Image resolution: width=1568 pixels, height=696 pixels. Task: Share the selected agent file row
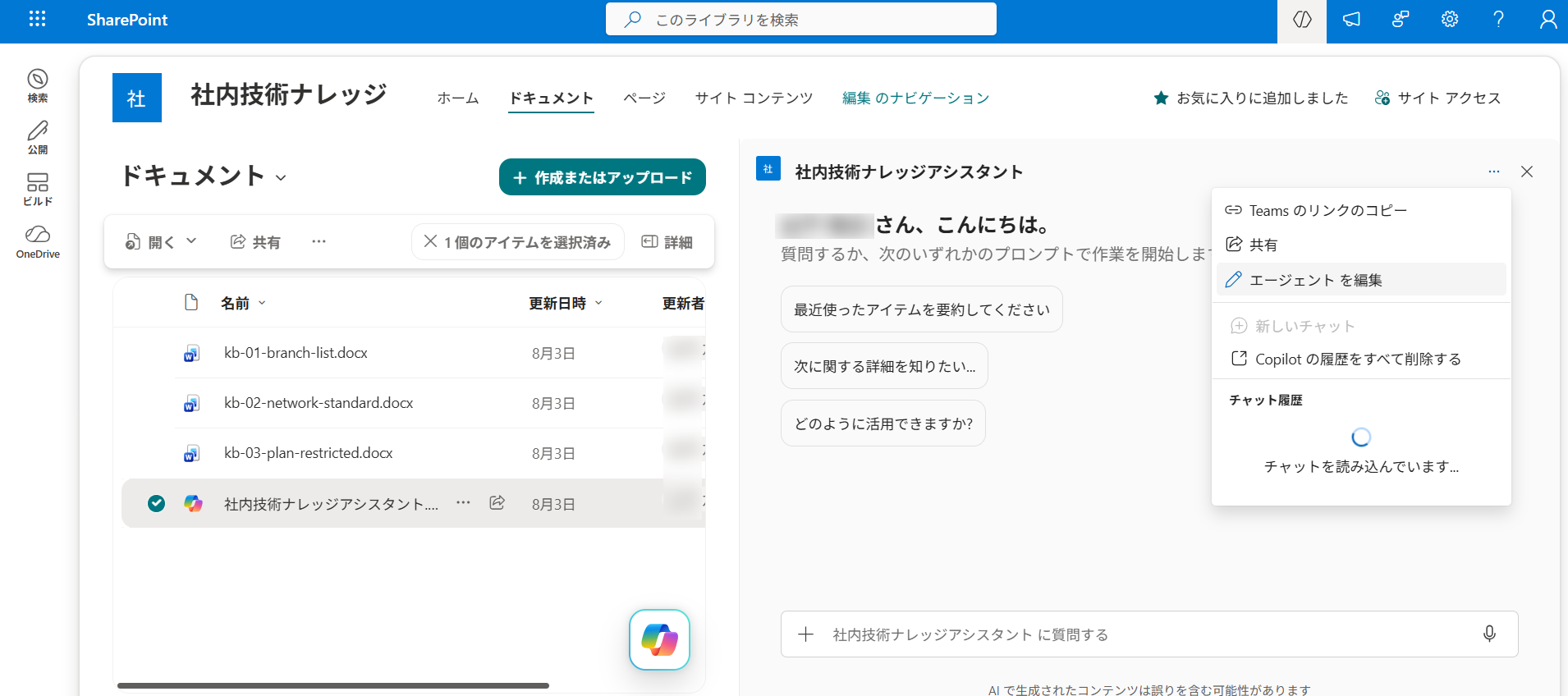497,502
